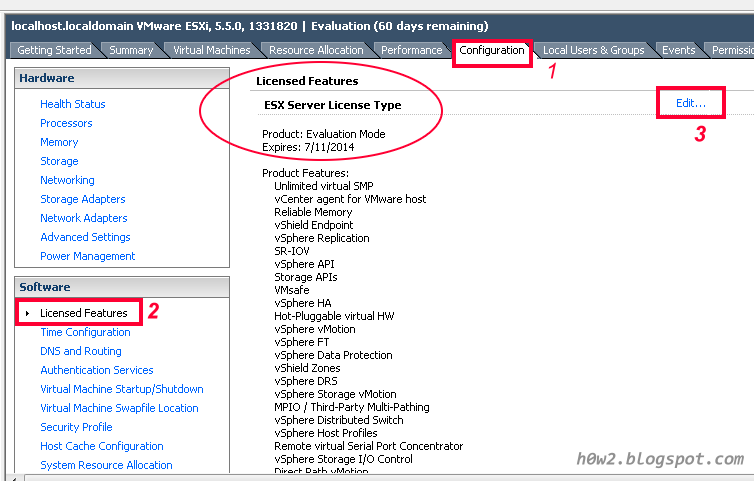View the Memory settings link
The width and height of the screenshot is (754, 481).
(x=59, y=142)
